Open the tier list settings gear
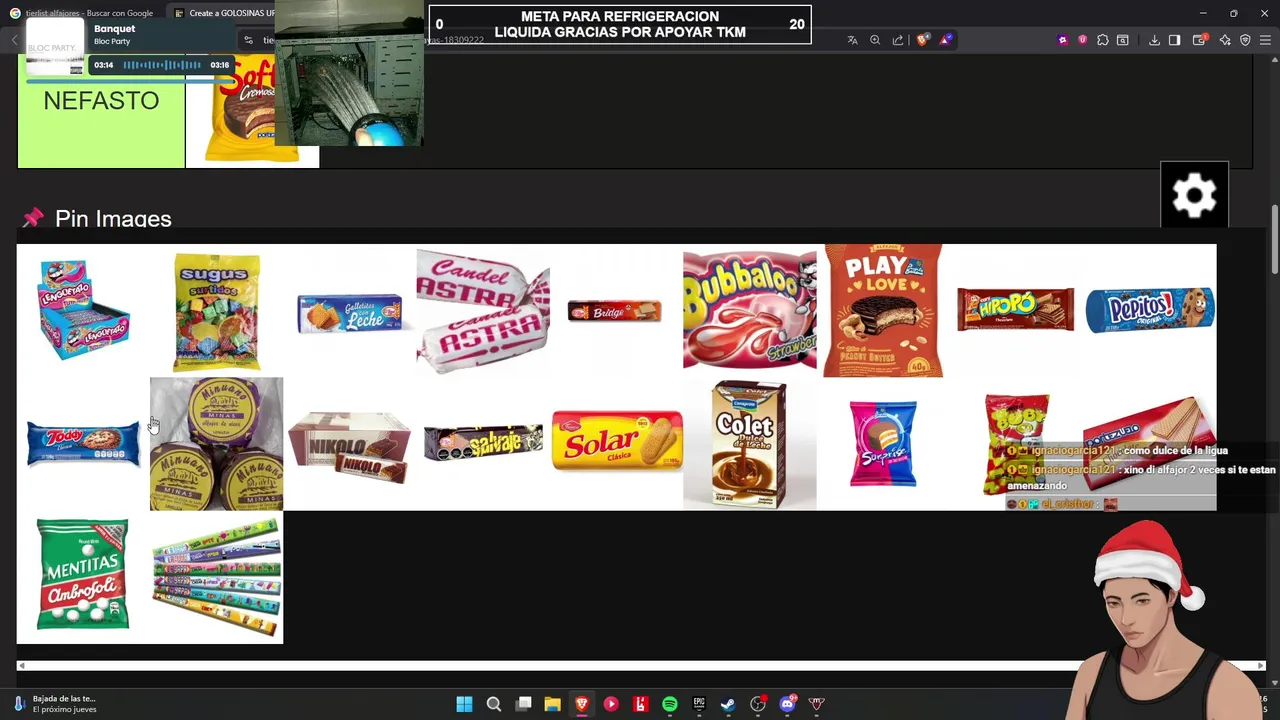The height and width of the screenshot is (720, 1280). (x=1194, y=195)
